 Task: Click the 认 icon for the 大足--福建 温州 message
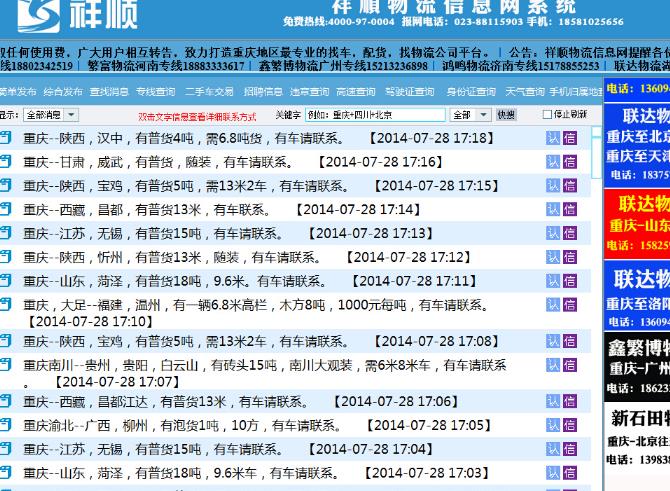pyautogui.click(x=552, y=305)
